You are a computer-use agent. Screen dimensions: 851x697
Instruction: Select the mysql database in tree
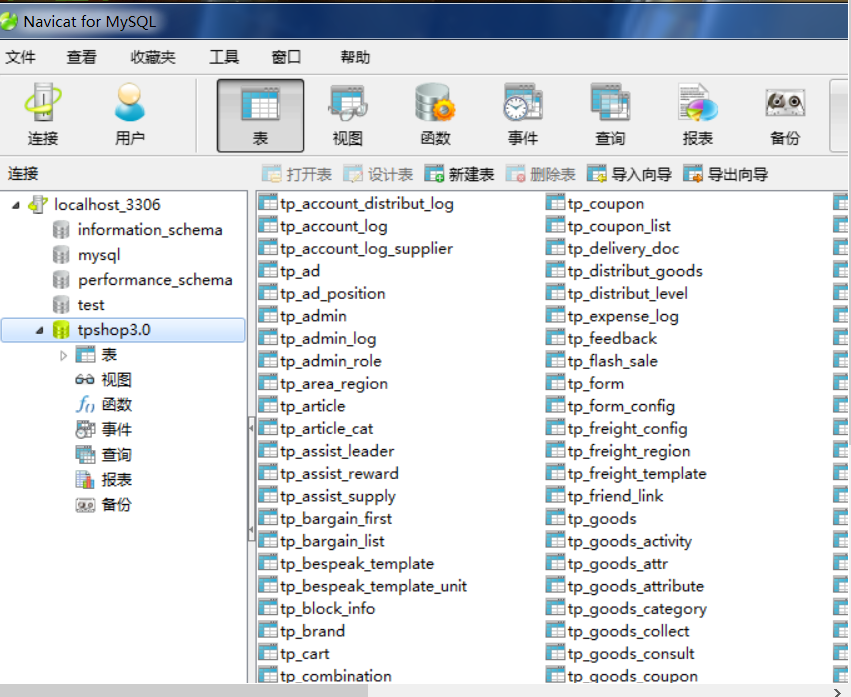[99, 255]
